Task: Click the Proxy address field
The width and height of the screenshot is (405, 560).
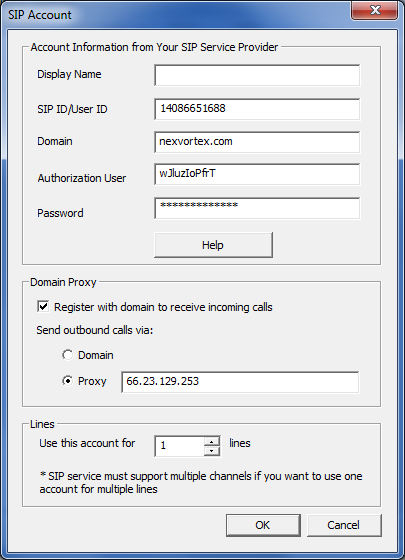Action: pos(240,382)
